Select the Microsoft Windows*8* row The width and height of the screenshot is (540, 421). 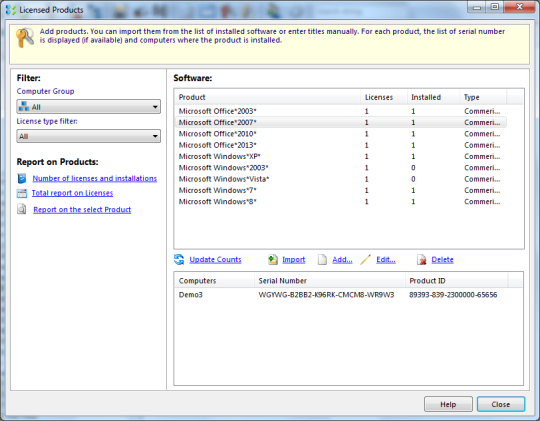click(x=341, y=202)
